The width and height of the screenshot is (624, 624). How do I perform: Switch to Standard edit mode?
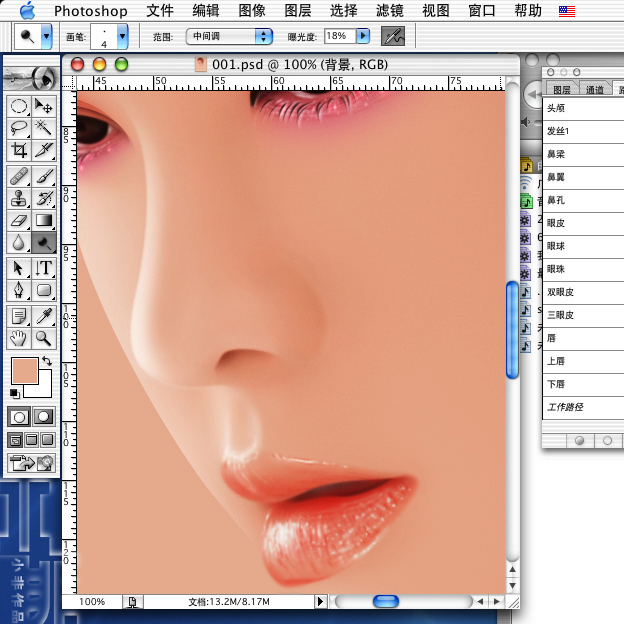click(19, 417)
